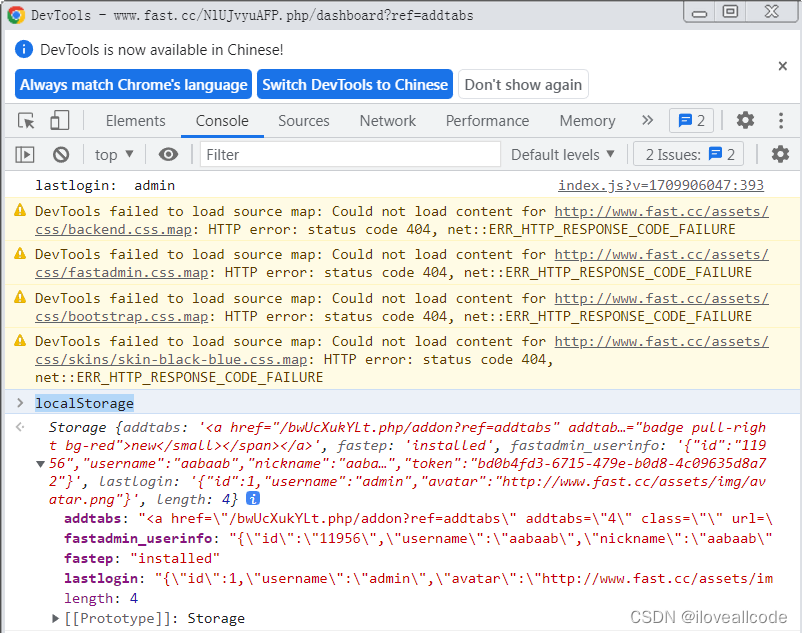The width and height of the screenshot is (802, 633).
Task: Open the Performance tab
Action: [x=487, y=121]
